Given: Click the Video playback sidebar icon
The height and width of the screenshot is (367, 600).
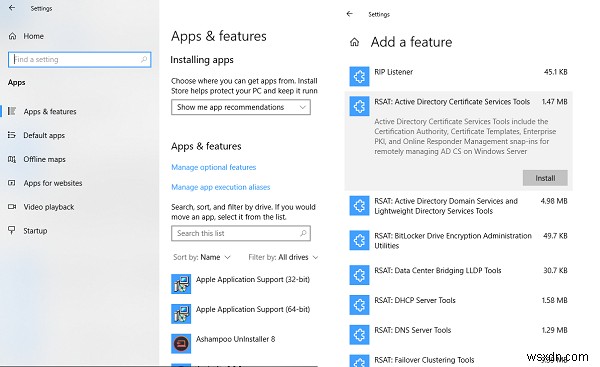Looking at the screenshot, I should pyautogui.click(x=12, y=207).
